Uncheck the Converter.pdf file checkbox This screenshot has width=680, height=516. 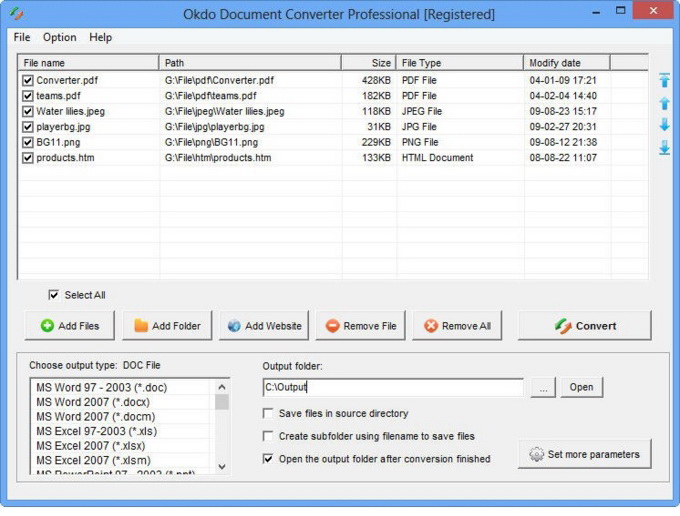click(28, 80)
